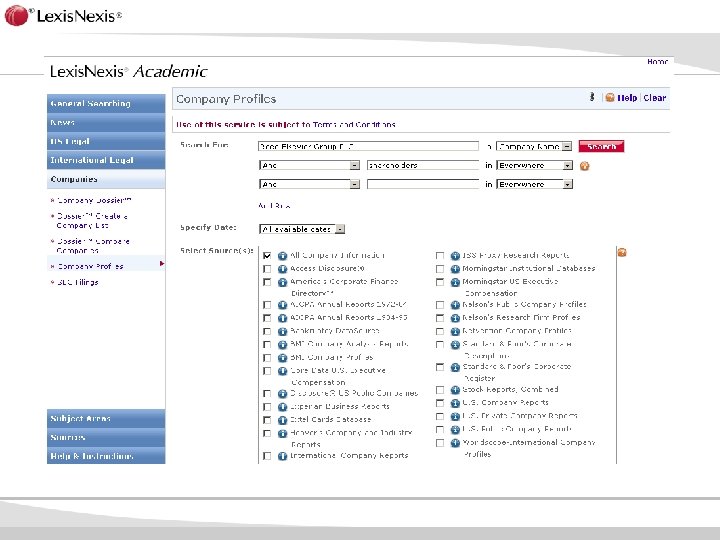Open info for U.S. Company Reports
The height and width of the screenshot is (540, 720).
455,404
